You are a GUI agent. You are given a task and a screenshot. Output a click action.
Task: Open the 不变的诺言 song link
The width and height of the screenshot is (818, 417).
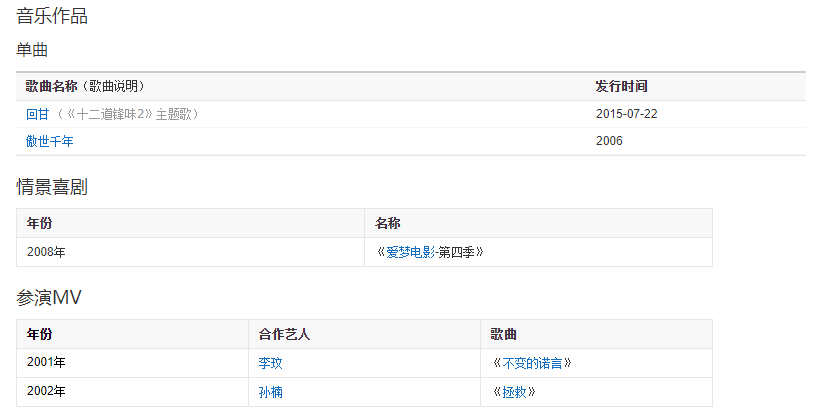pyautogui.click(x=537, y=363)
